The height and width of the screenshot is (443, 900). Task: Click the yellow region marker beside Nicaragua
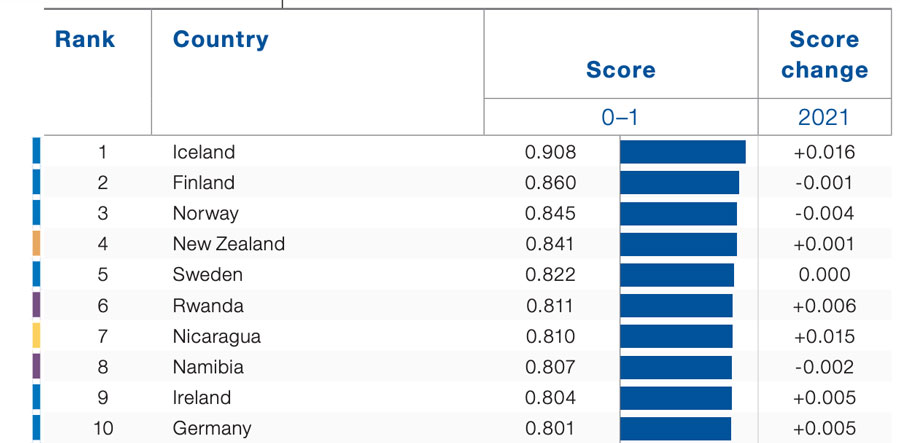36,336
